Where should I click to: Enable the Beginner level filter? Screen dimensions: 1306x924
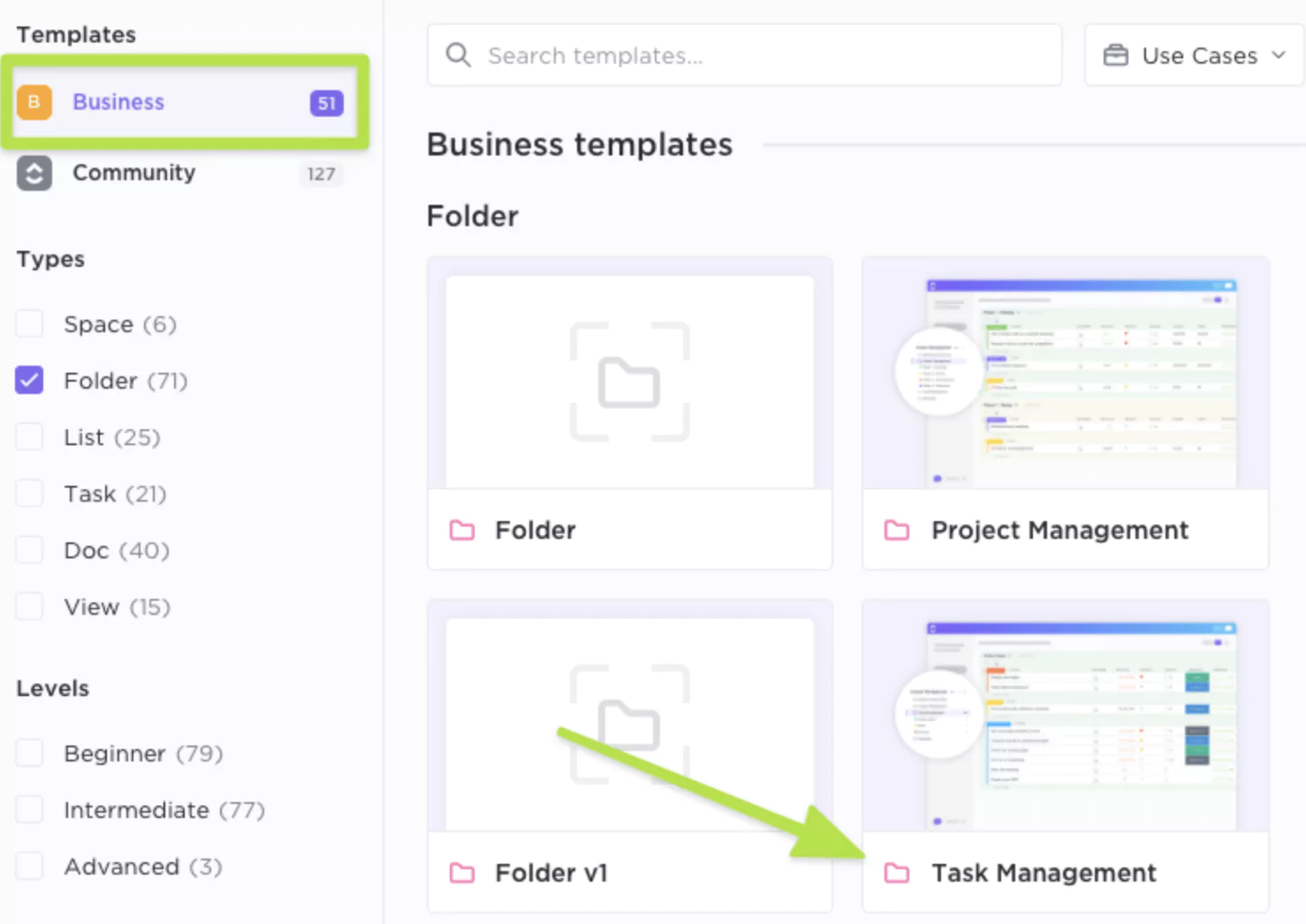(29, 753)
